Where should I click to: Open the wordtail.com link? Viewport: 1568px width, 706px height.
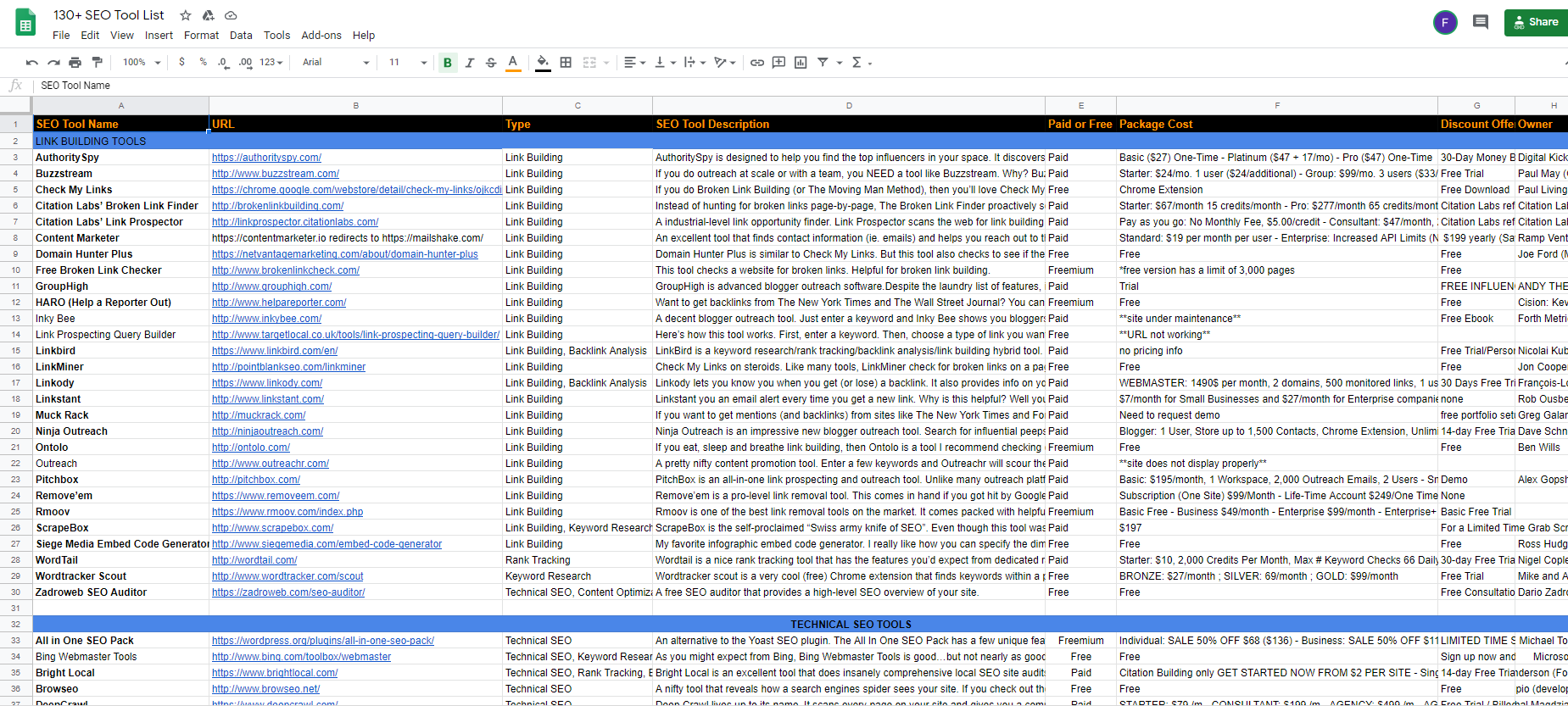pos(254,560)
